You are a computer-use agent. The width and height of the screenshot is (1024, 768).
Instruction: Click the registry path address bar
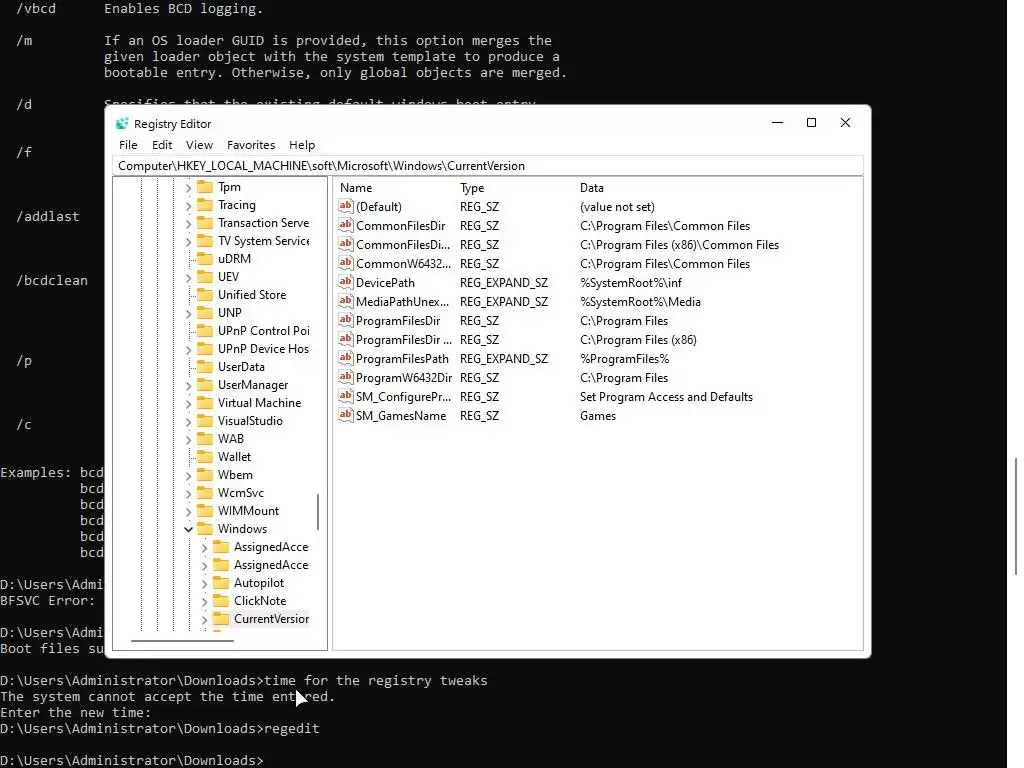click(488, 166)
